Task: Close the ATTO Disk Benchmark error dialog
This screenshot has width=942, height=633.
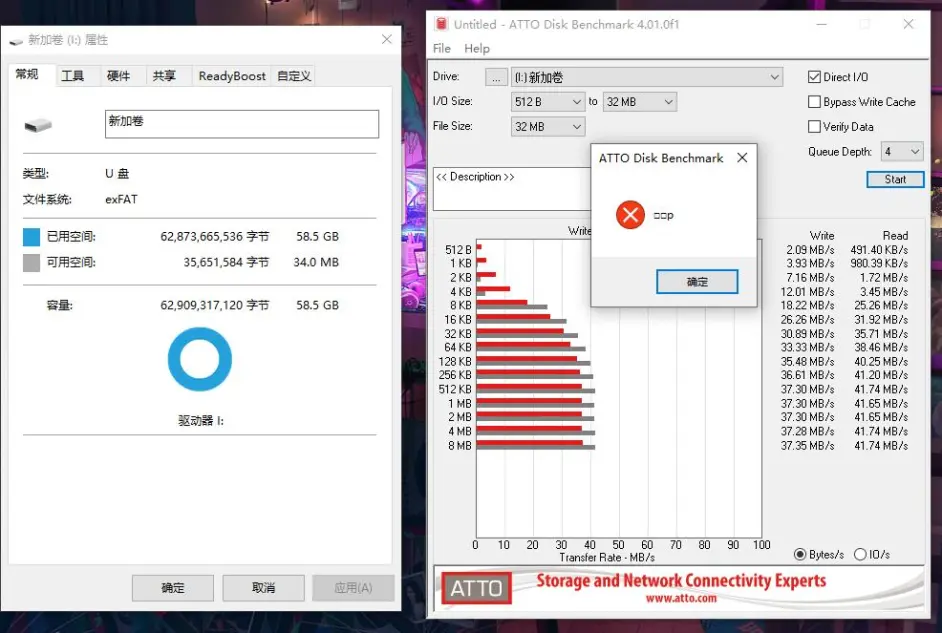Action: [x=743, y=157]
